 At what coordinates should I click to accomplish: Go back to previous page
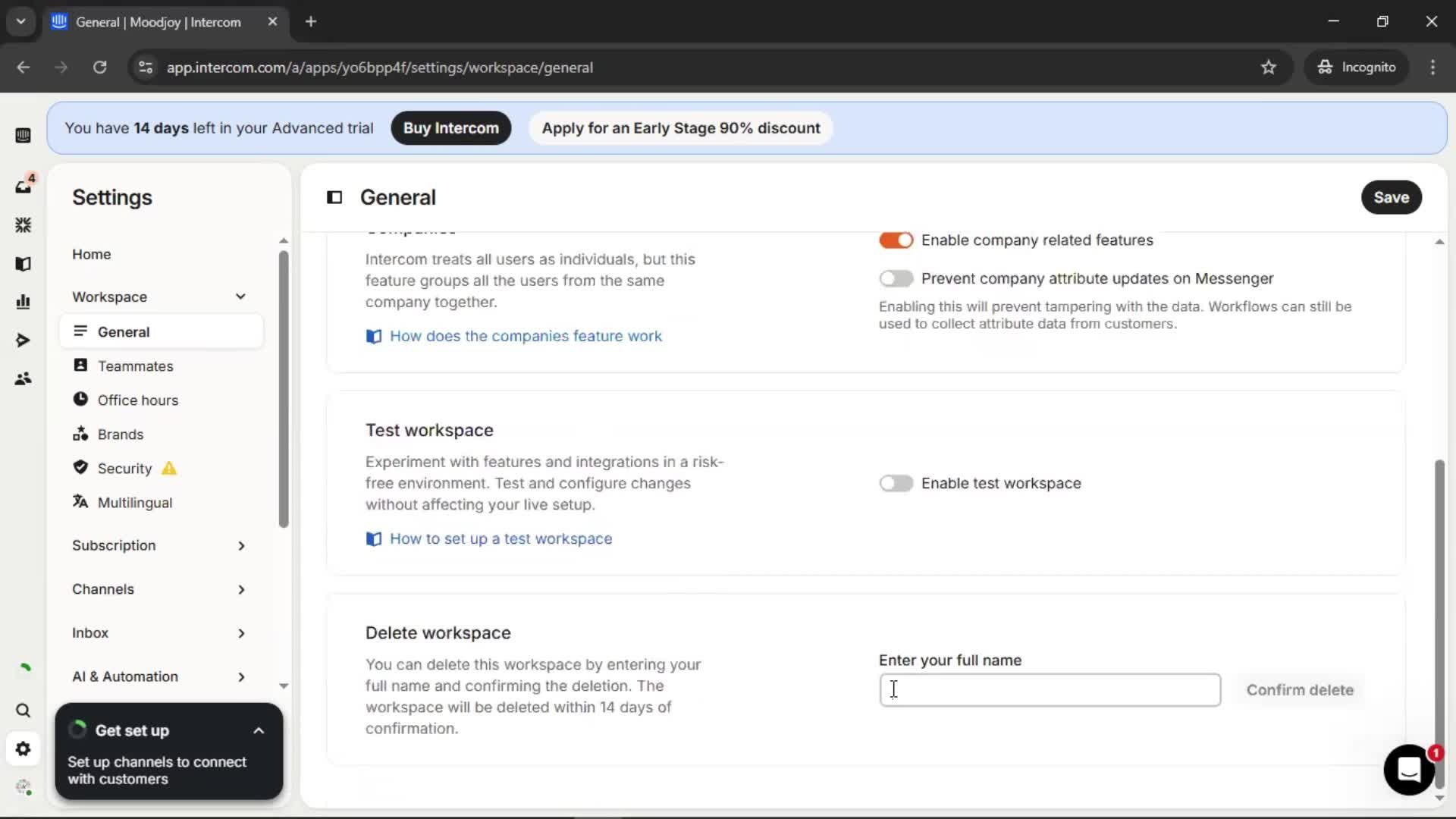point(24,67)
